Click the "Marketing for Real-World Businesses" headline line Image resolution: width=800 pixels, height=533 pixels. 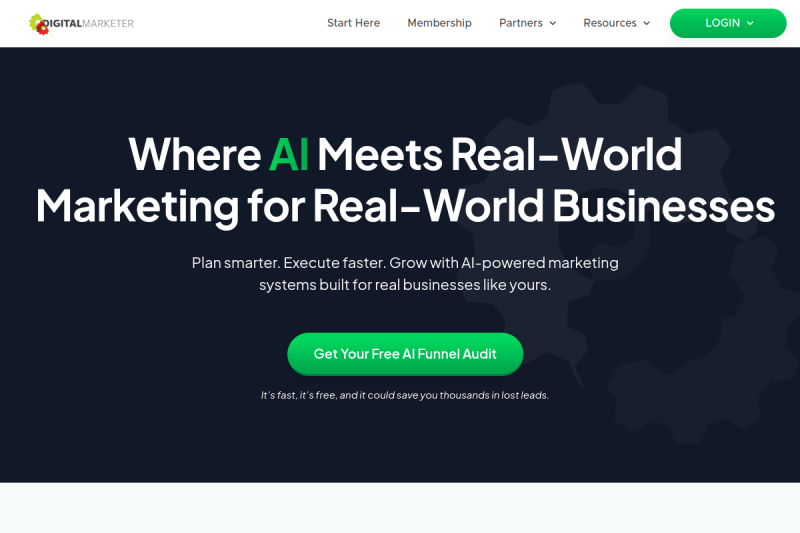click(405, 206)
